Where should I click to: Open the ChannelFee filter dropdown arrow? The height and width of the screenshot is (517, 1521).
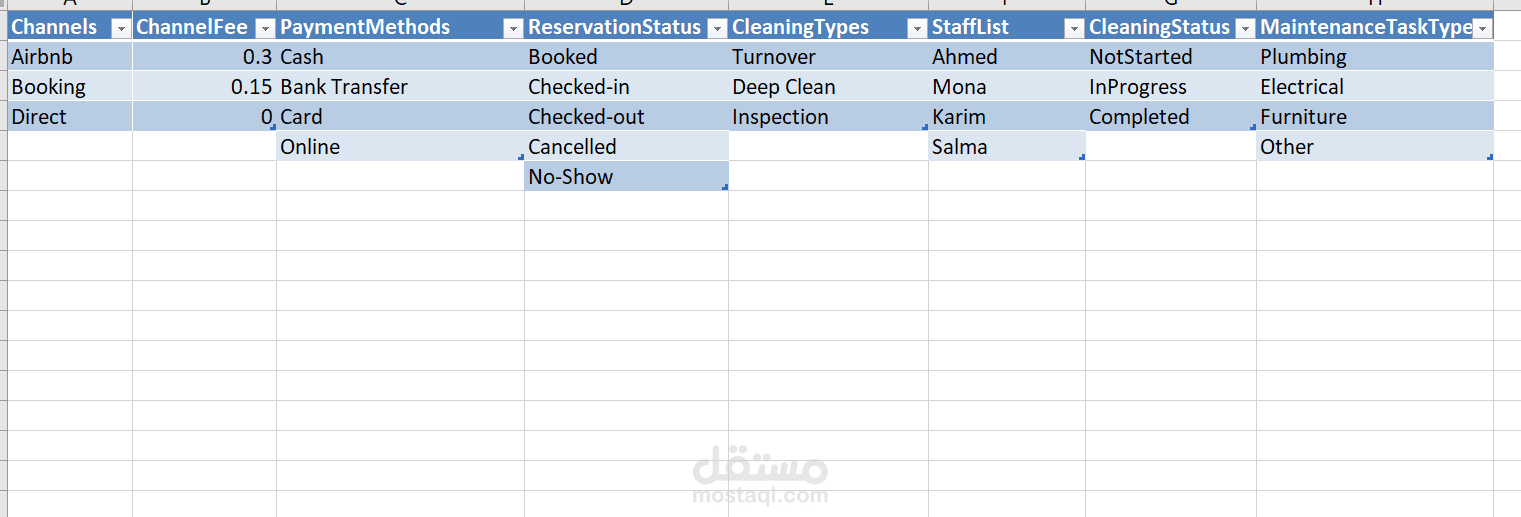[x=265, y=29]
